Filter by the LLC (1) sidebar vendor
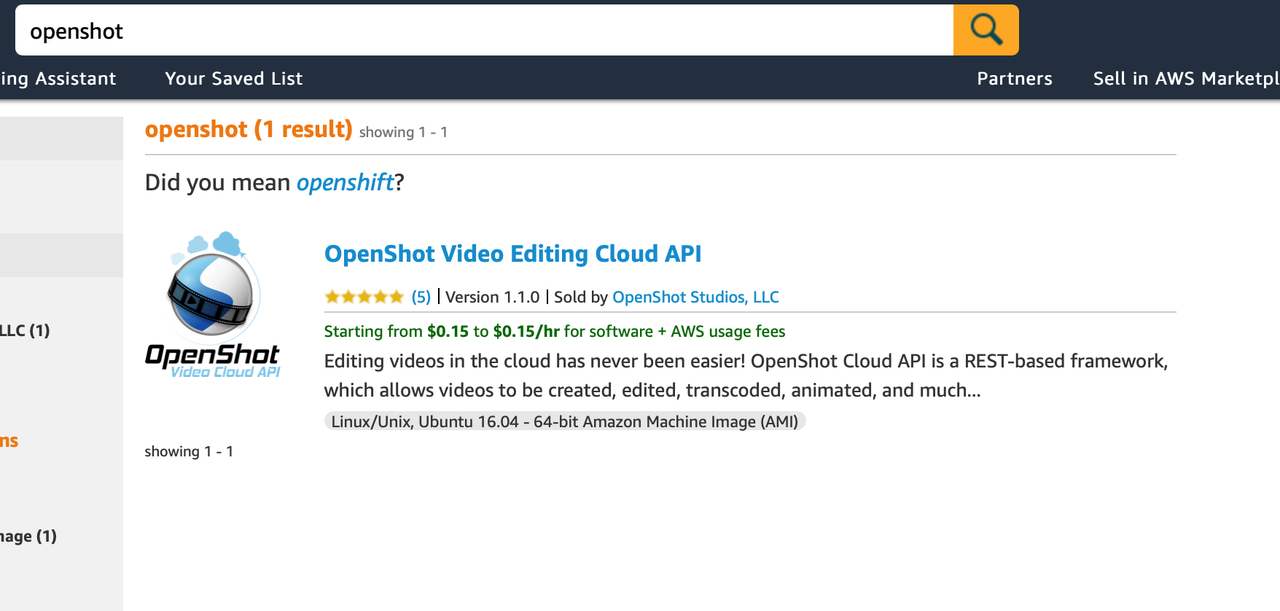The width and height of the screenshot is (1280, 611). click(x=25, y=330)
